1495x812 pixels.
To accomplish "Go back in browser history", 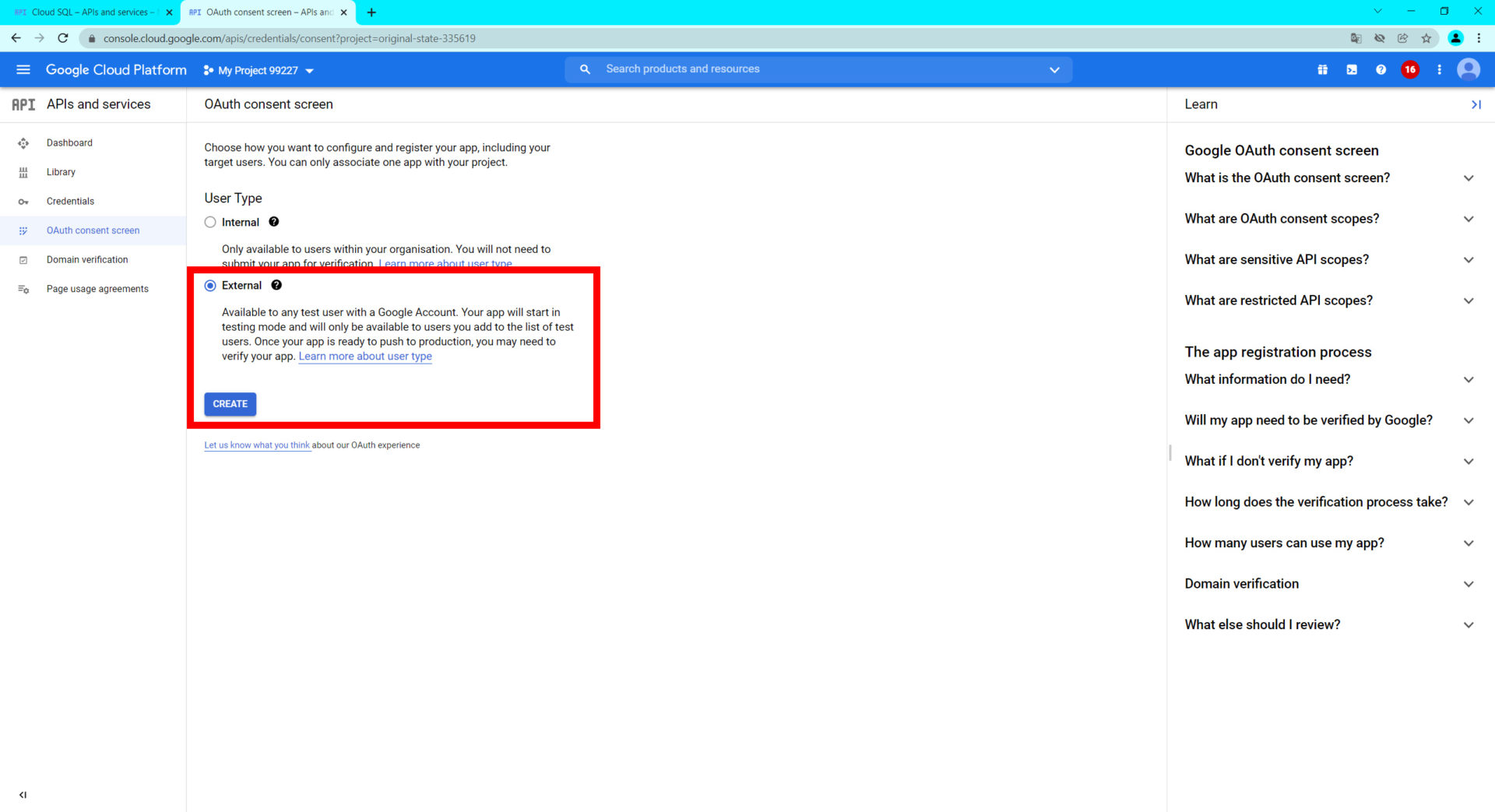I will (16, 38).
